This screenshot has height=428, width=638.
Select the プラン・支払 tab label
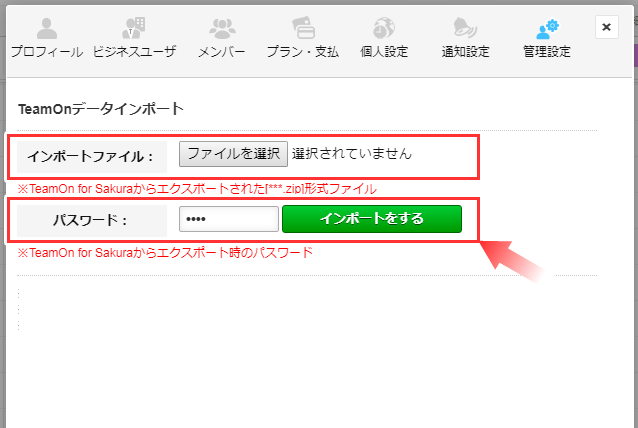[303, 52]
